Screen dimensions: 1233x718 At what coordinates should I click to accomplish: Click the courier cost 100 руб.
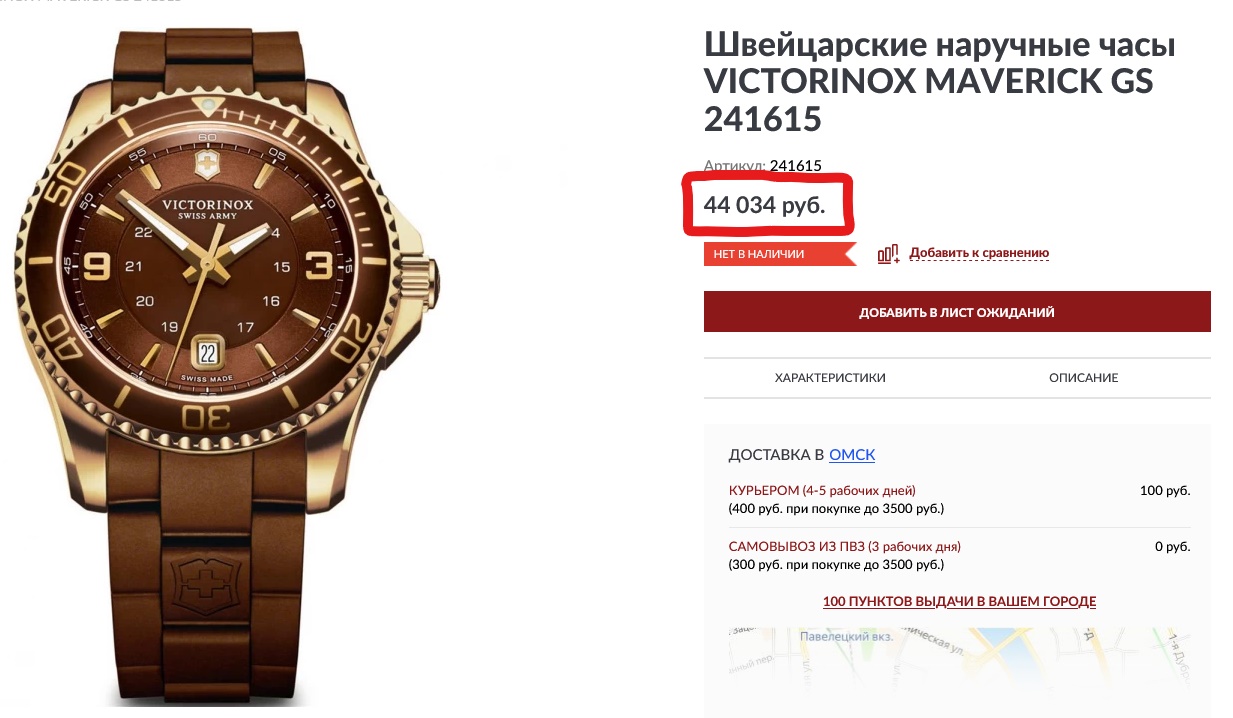click(x=1165, y=491)
